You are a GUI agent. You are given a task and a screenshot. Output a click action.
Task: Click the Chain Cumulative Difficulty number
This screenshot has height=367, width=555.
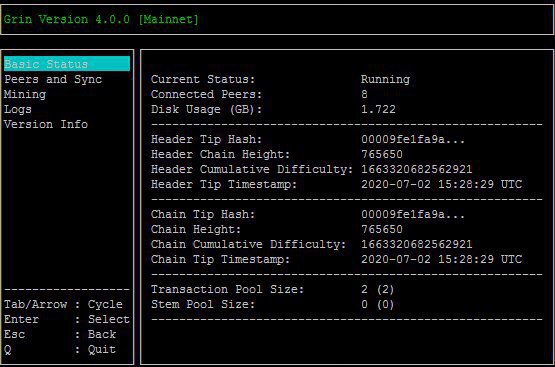[417, 244]
